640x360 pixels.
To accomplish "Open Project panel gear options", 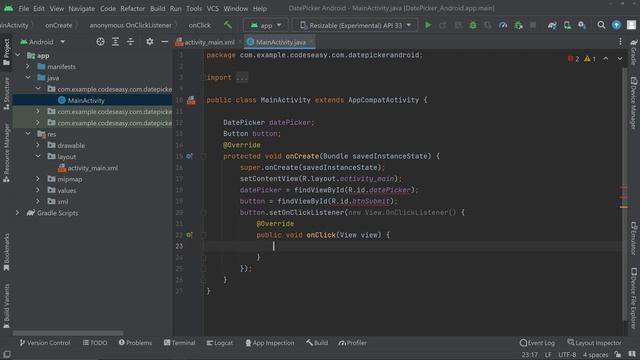I will coord(150,42).
